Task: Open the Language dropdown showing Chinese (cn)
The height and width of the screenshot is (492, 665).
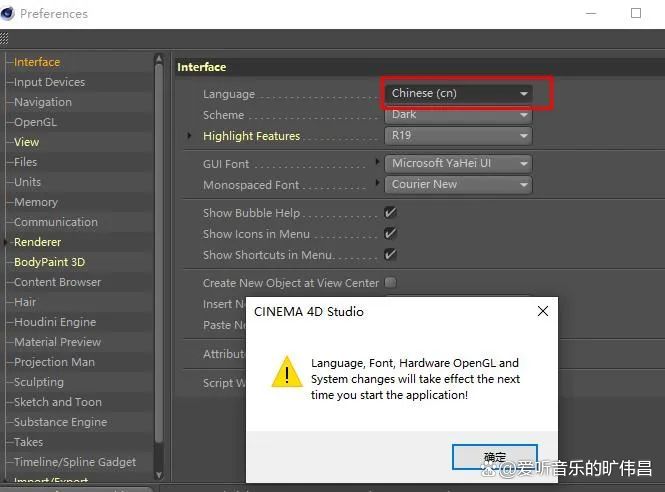Action: (458, 93)
